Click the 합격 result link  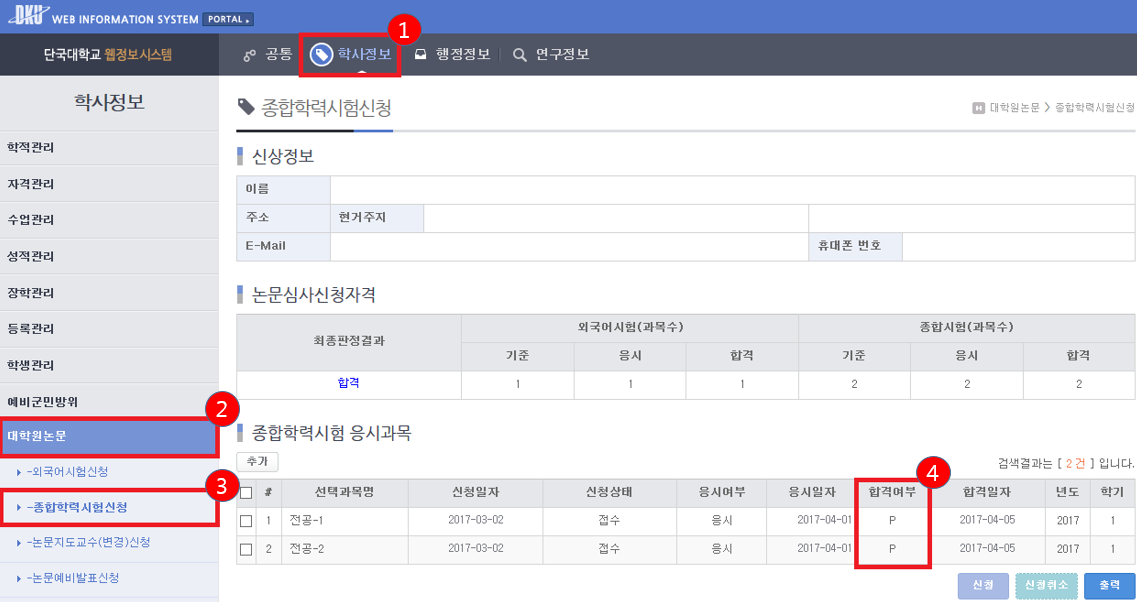pos(348,383)
